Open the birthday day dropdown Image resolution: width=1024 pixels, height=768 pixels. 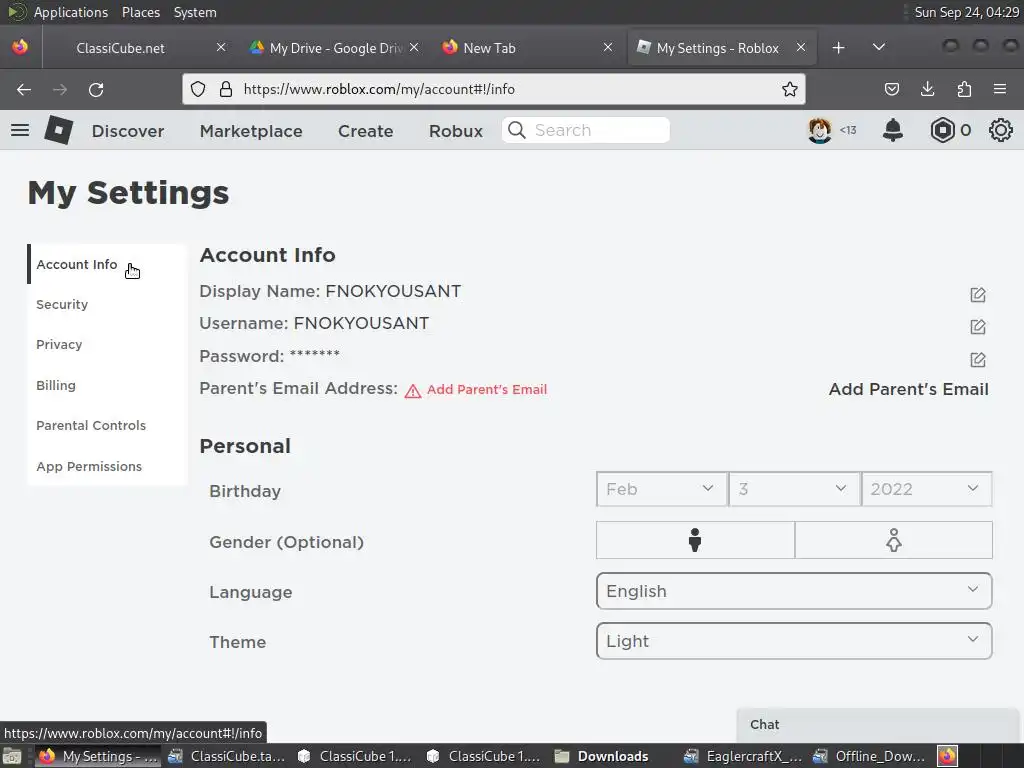point(794,489)
